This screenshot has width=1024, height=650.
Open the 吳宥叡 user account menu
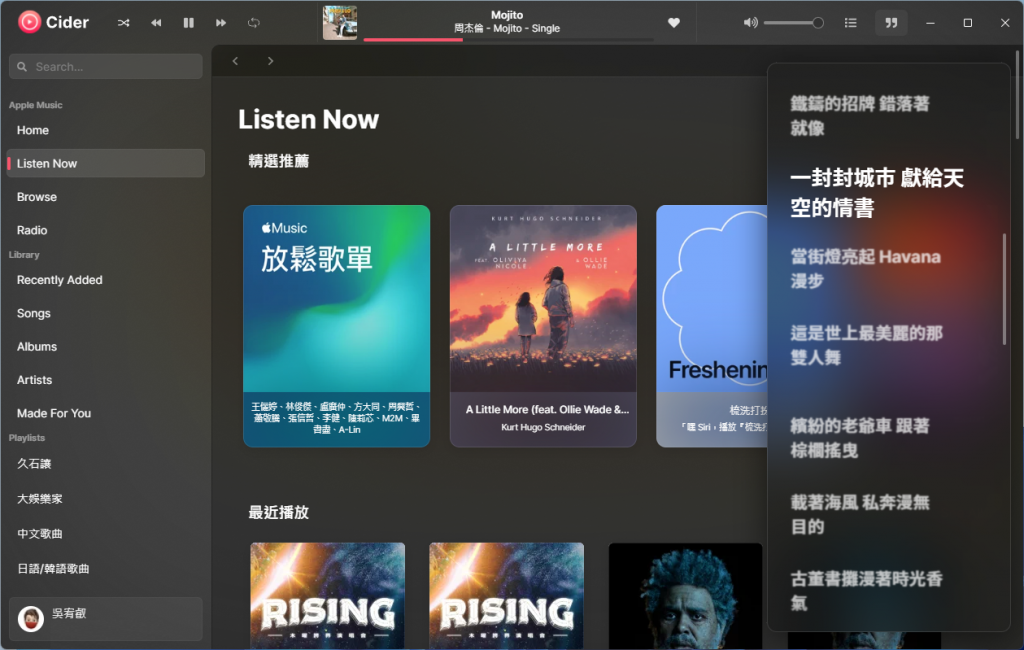106,618
